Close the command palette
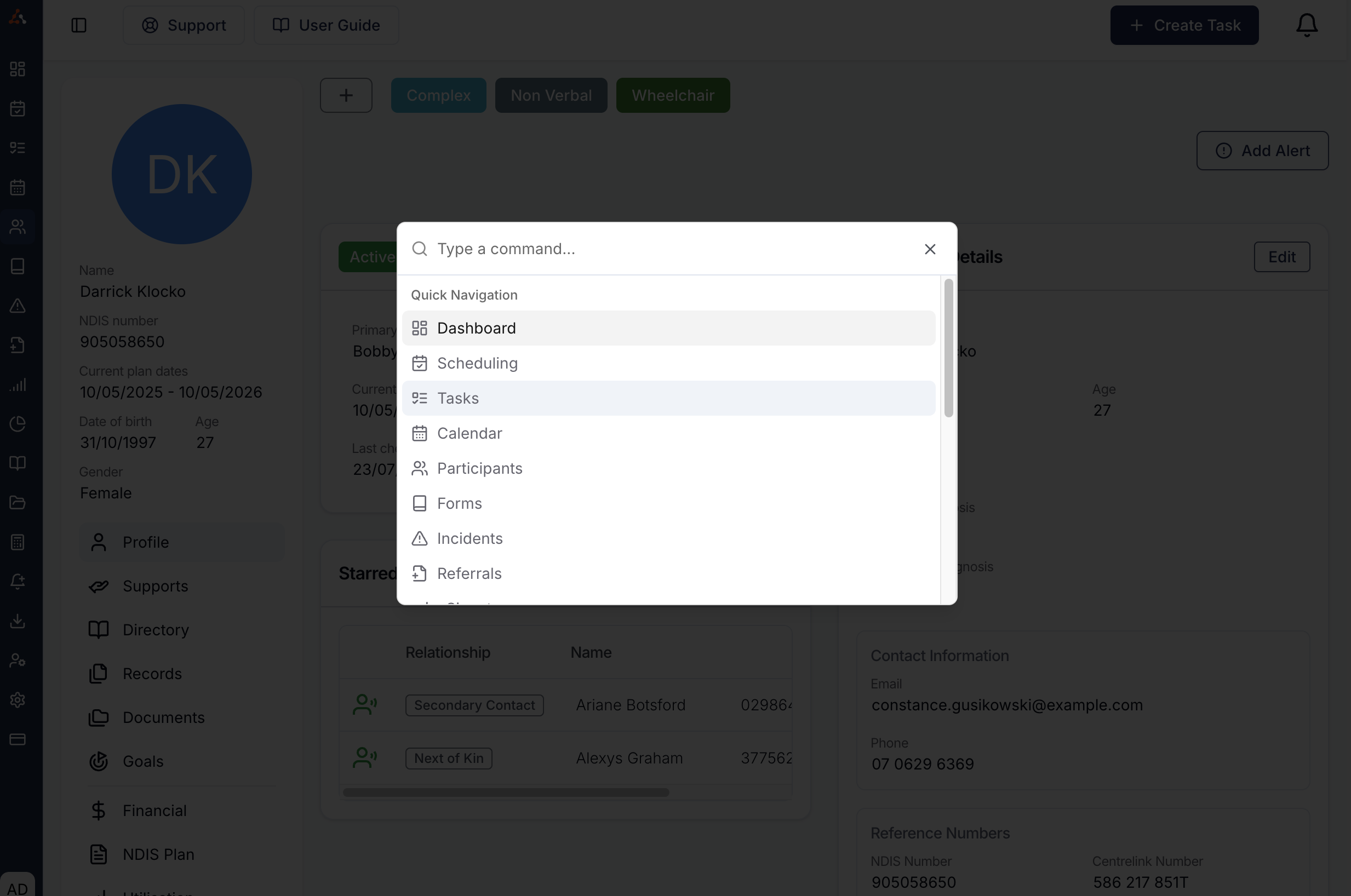Image resolution: width=1351 pixels, height=896 pixels. coord(930,249)
